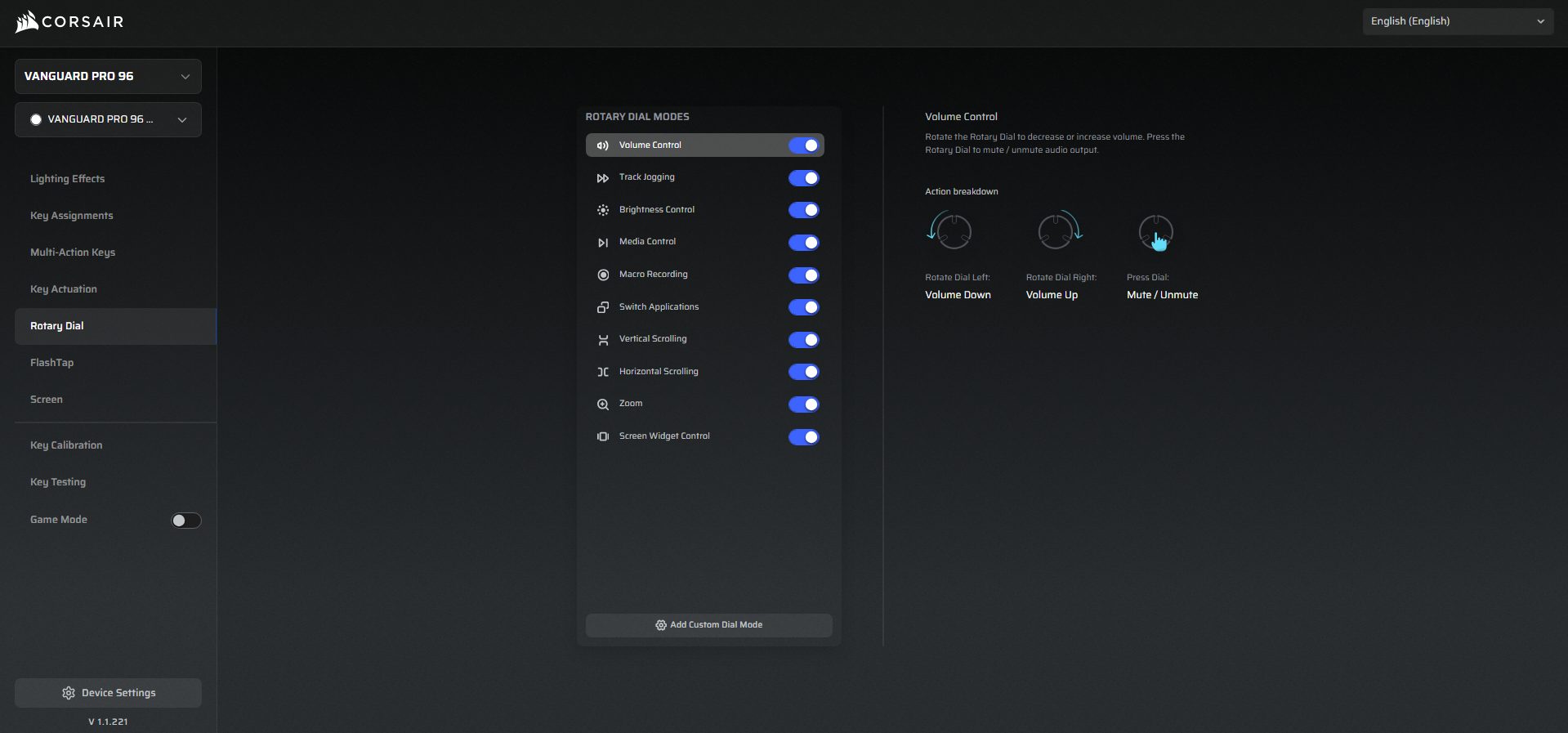Open the English language dropdown
This screenshot has height=733, width=1568.
tap(1458, 21)
